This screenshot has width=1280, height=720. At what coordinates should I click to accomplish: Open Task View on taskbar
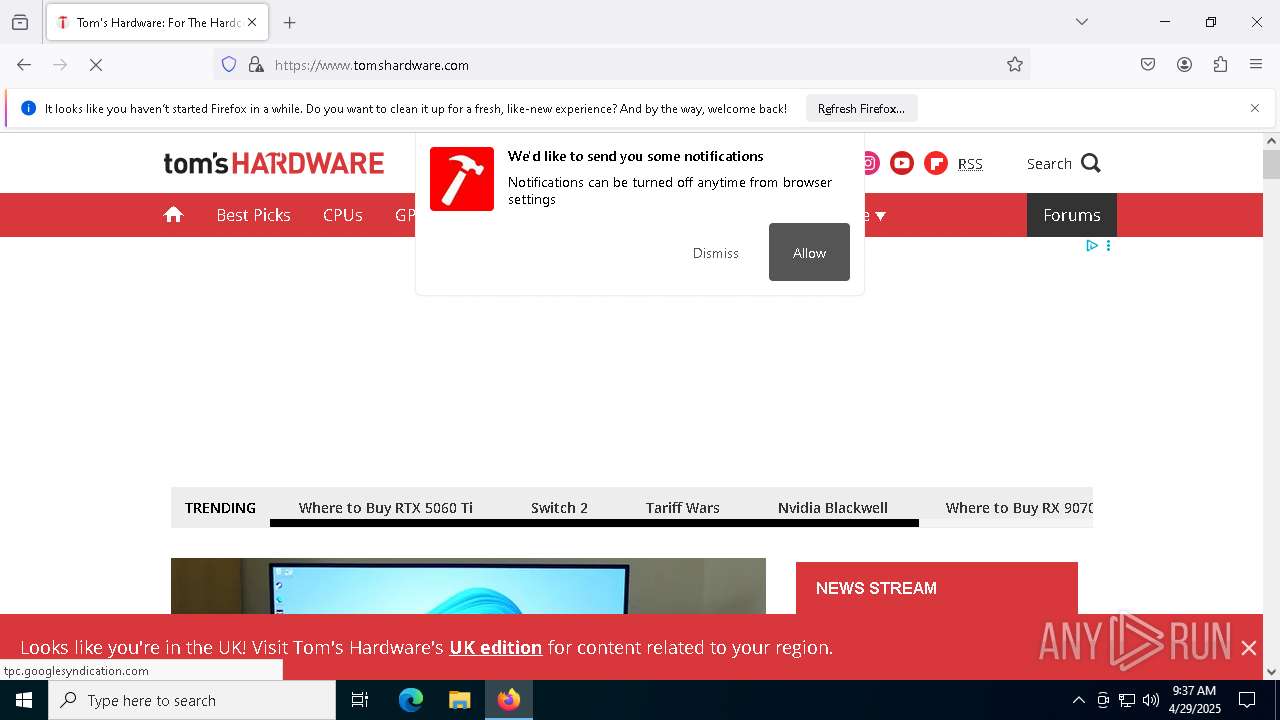360,700
